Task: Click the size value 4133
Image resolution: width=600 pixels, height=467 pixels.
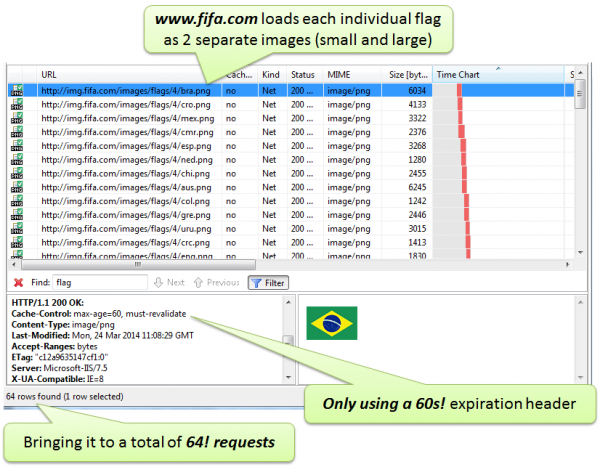Action: coord(417,105)
